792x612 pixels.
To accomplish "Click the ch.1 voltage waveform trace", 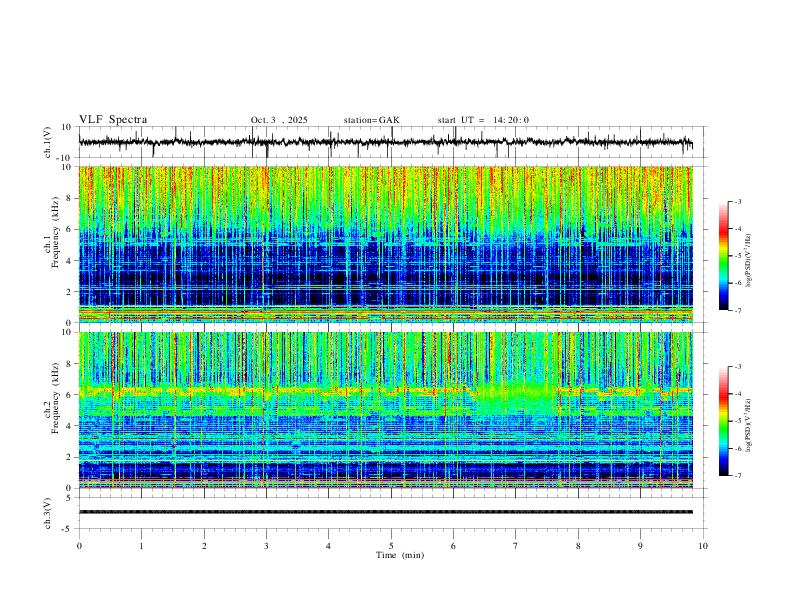I will [x=385, y=142].
